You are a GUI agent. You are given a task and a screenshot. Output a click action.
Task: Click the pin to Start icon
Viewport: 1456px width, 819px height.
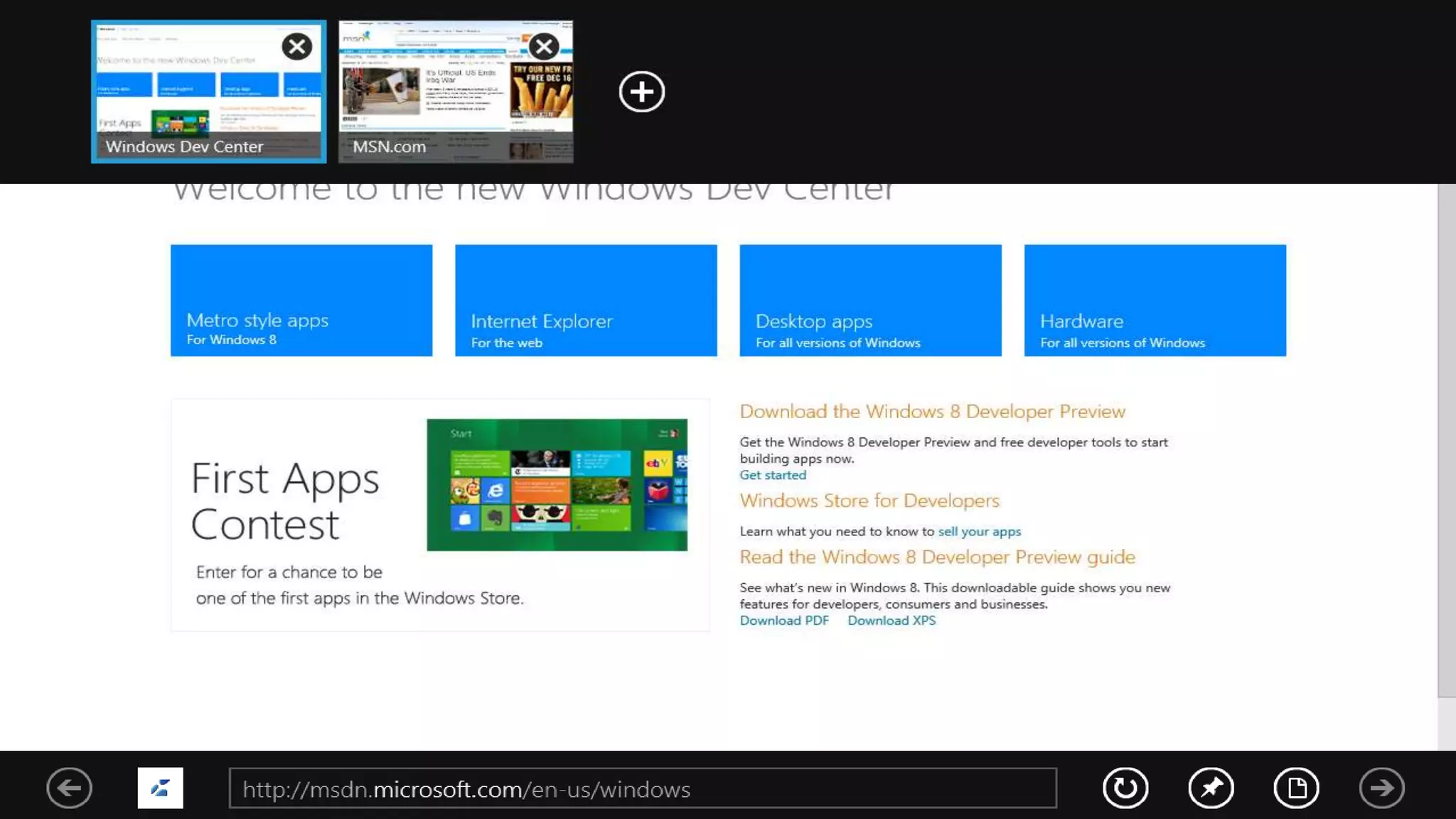pyautogui.click(x=1211, y=788)
